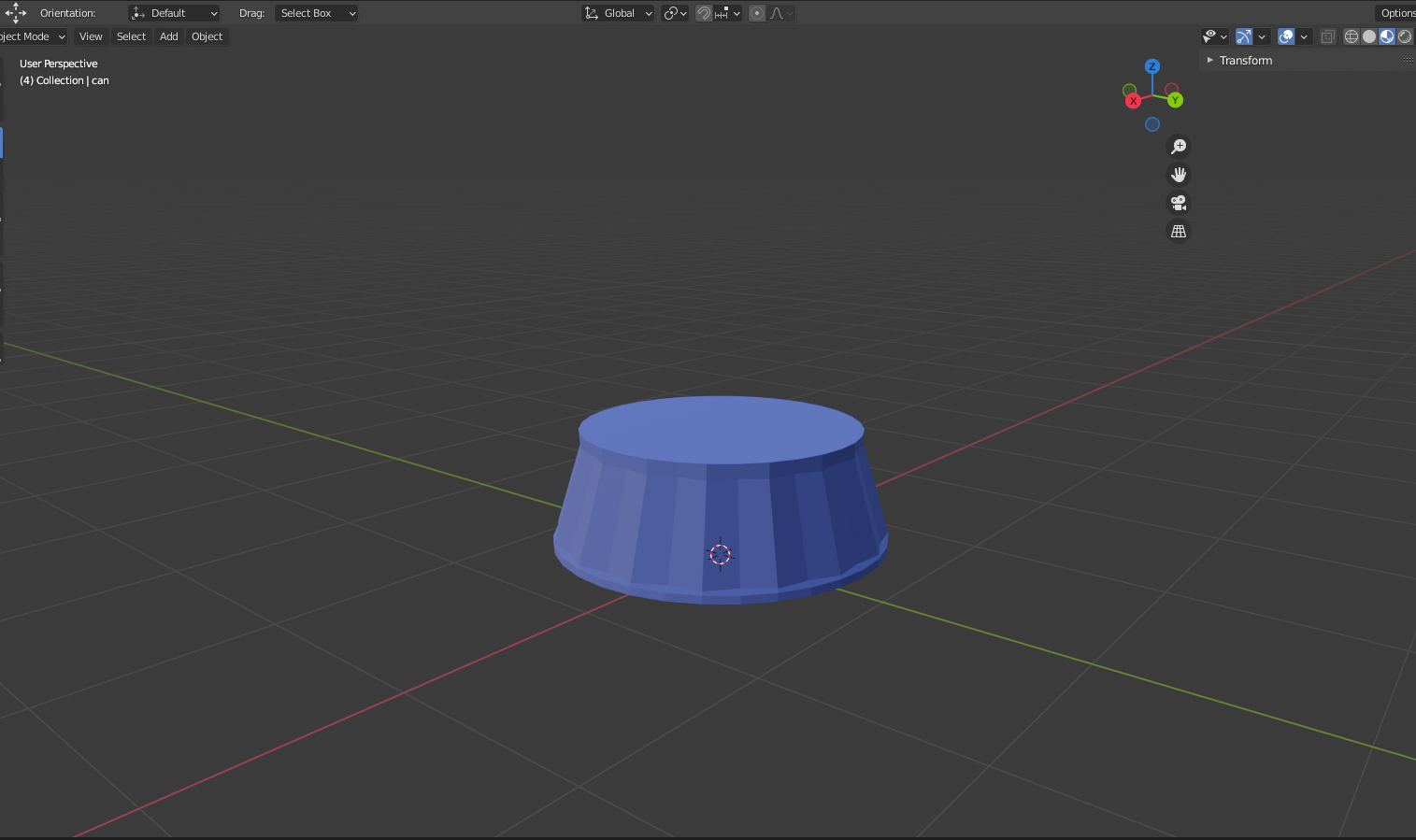Switch perspective/orthographic with grid icon
The width and height of the screenshot is (1416, 840).
pyautogui.click(x=1179, y=231)
